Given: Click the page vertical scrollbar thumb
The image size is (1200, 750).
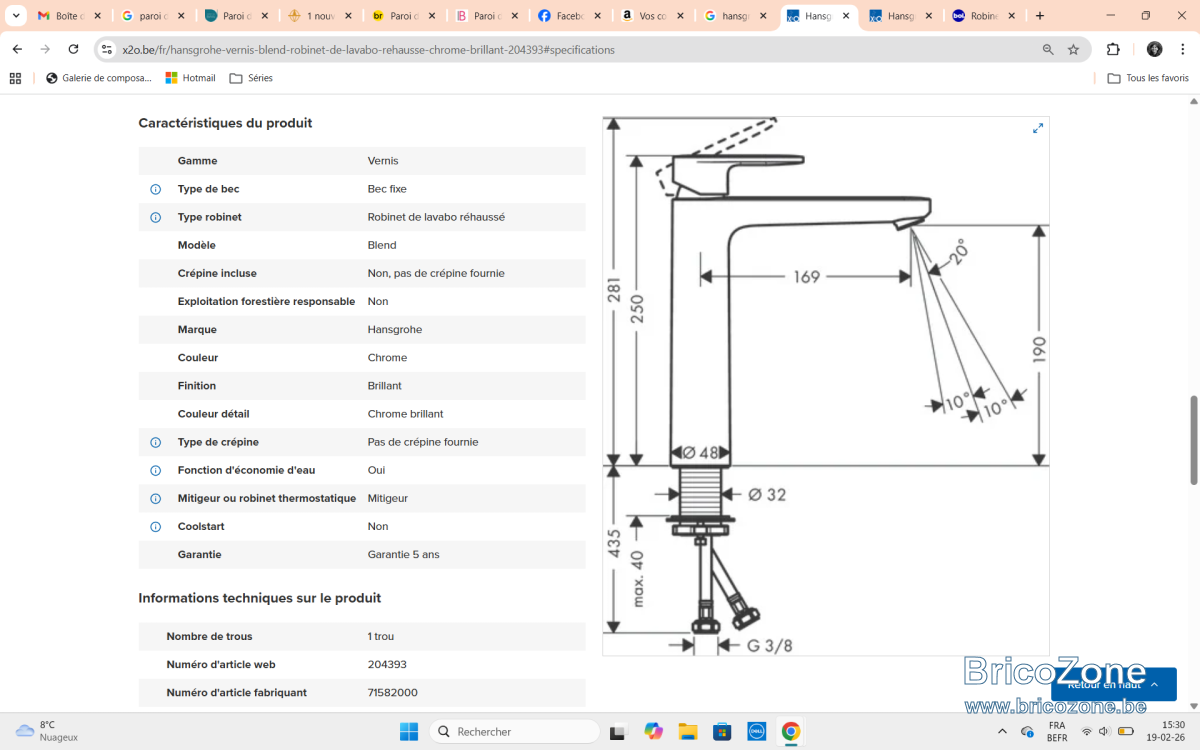Looking at the screenshot, I should coord(1193,440).
